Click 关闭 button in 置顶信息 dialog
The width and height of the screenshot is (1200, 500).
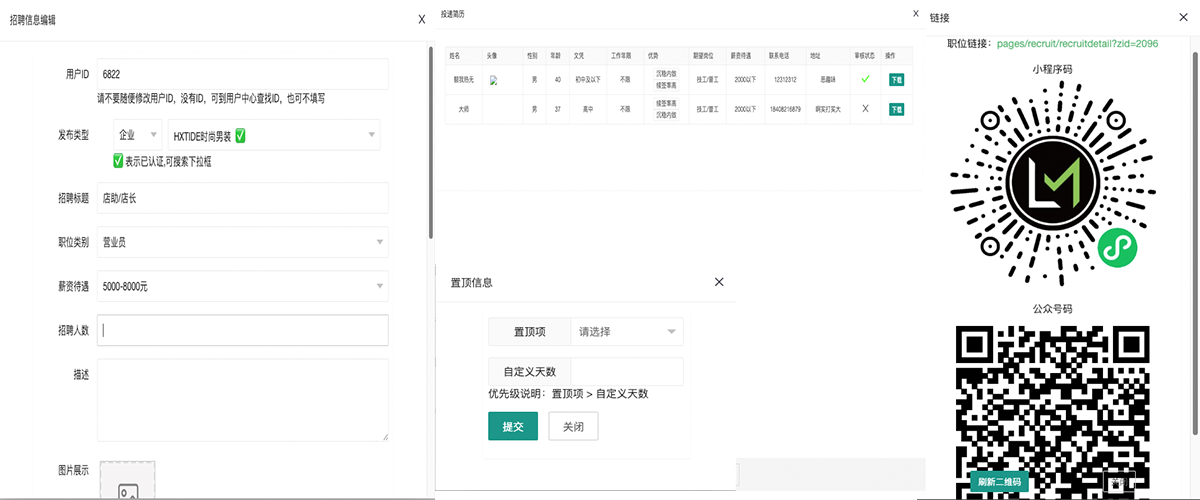(573, 426)
